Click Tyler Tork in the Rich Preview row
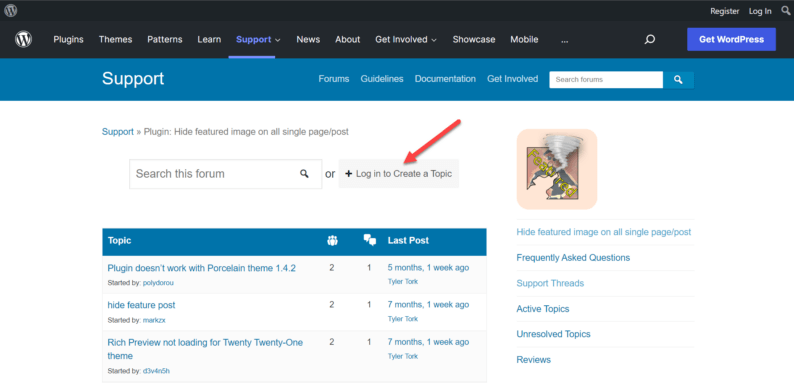 403,356
